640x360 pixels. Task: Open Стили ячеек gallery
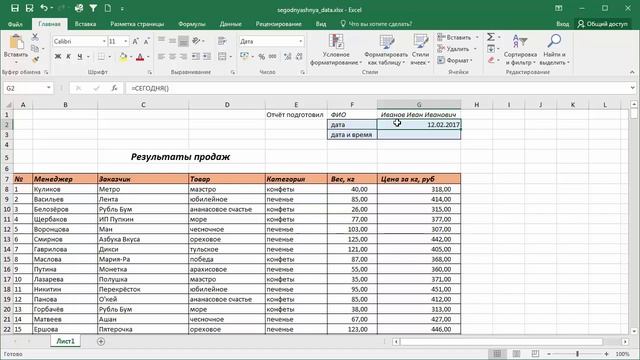click(420, 50)
